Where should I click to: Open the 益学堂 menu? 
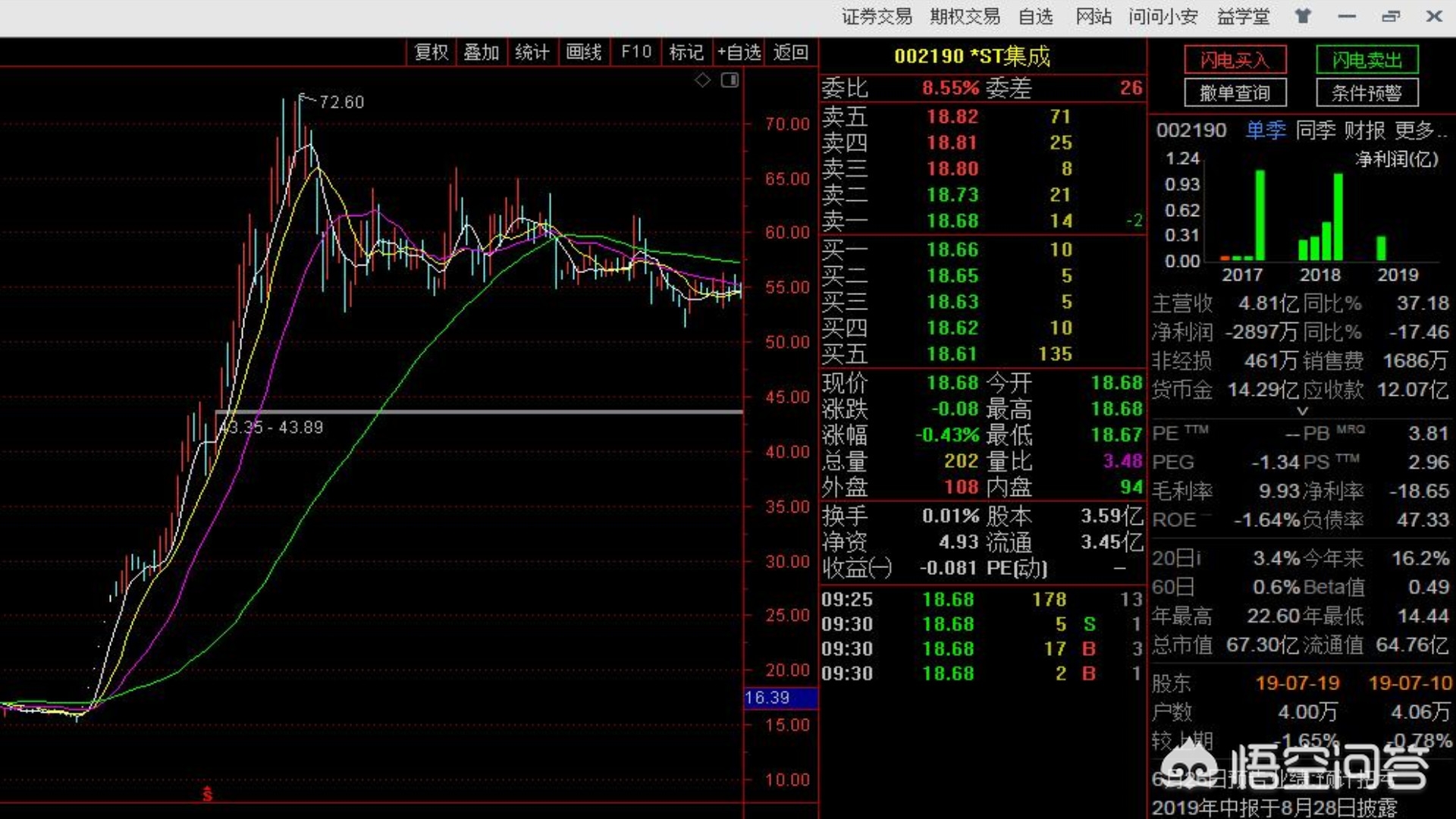point(1243,17)
